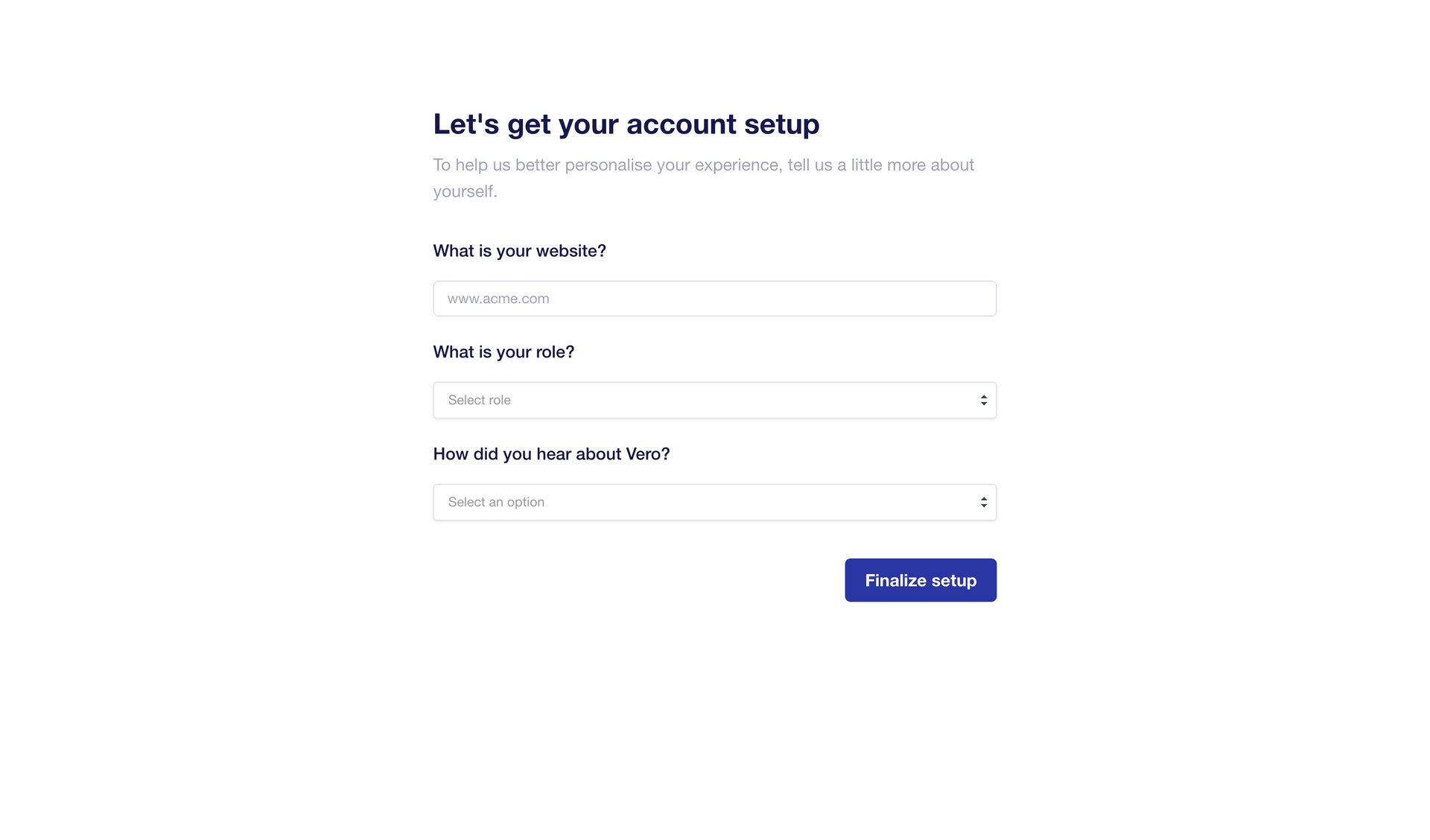Toggle the hear-about list using its stepper arrows
Viewport: 1430px width, 840px height.
pyautogui.click(x=984, y=503)
